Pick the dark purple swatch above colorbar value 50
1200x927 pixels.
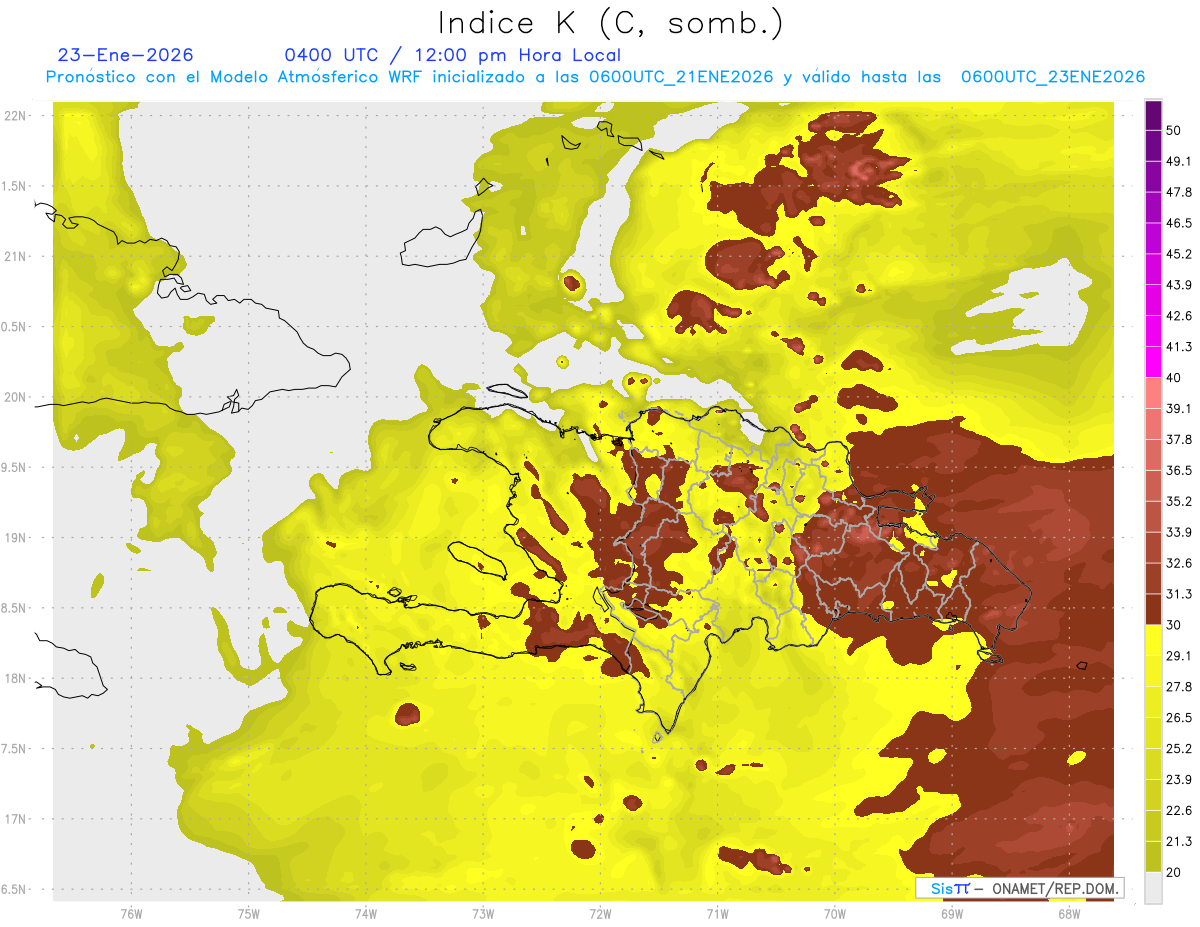tap(1153, 115)
